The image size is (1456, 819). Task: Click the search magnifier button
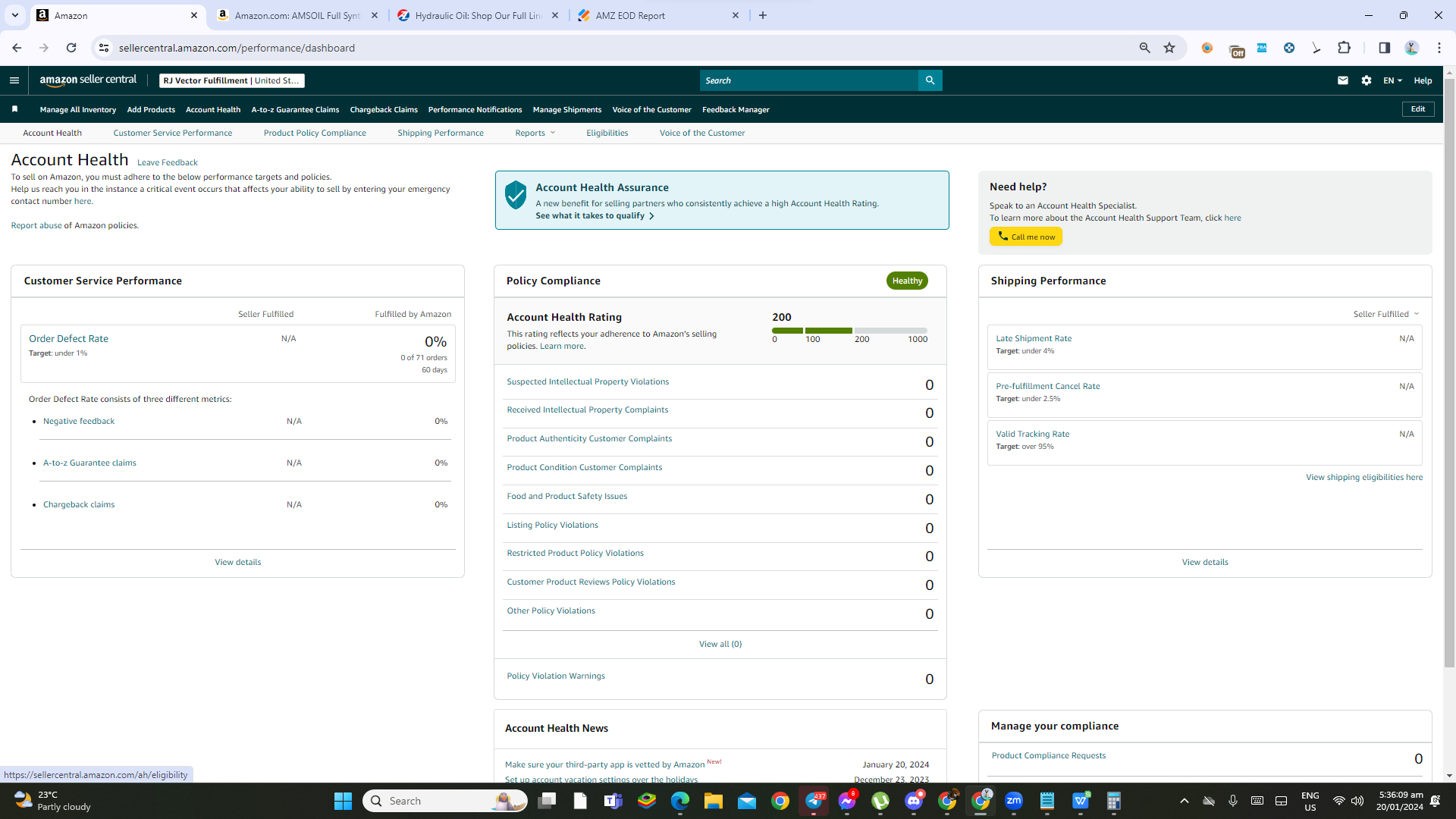pyautogui.click(x=930, y=80)
